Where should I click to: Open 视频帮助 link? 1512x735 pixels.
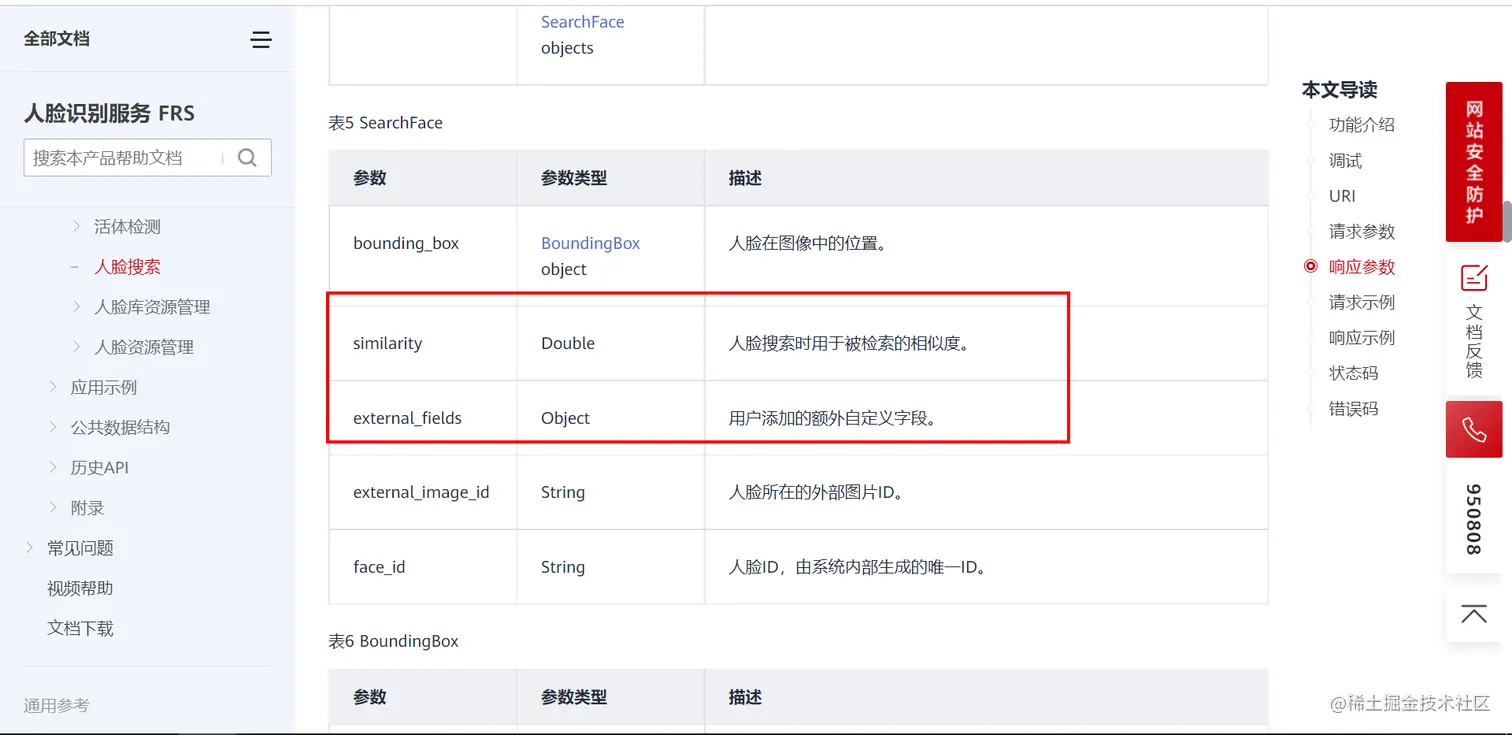click(80, 588)
